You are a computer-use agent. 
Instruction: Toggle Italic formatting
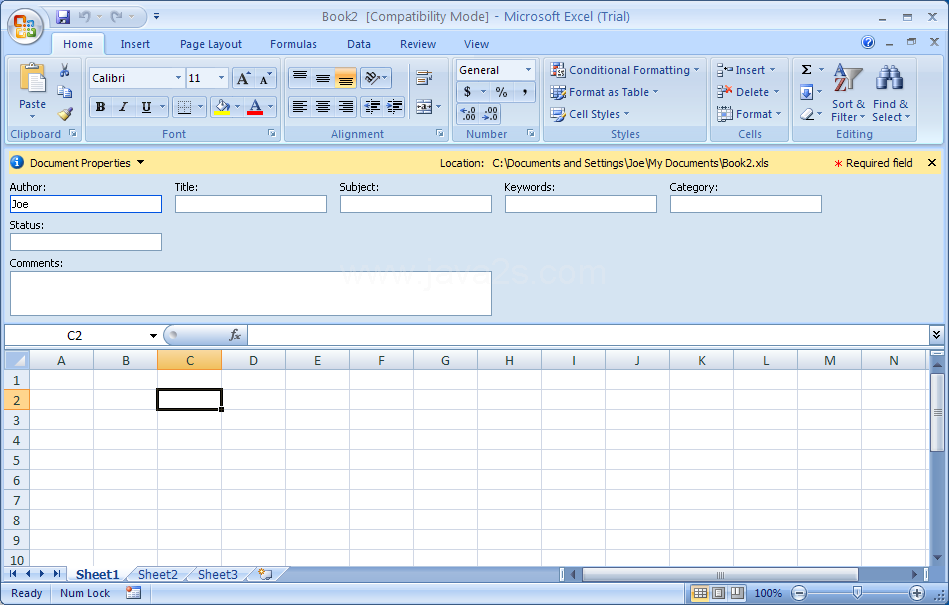[x=123, y=107]
